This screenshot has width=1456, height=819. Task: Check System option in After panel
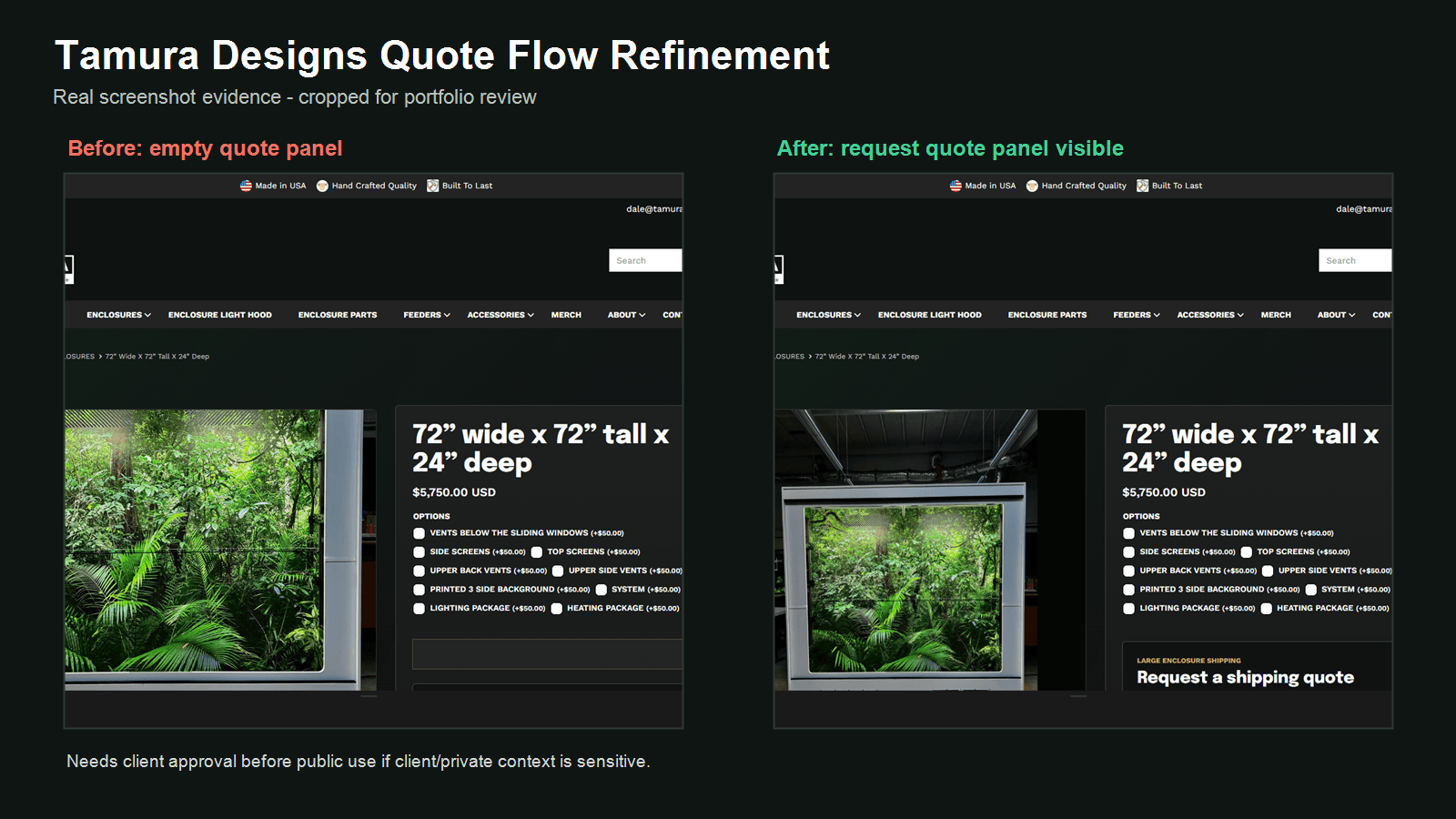(1311, 590)
